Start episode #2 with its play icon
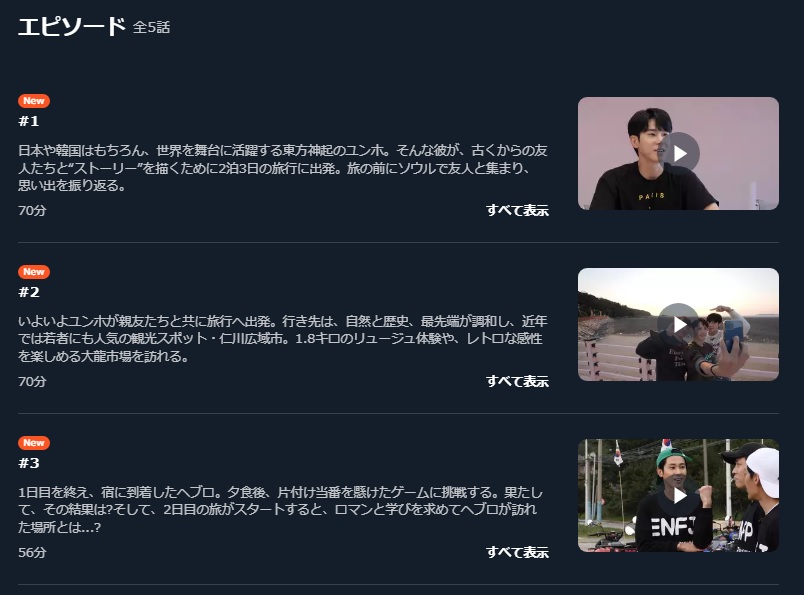Screen dimensions: 804x595 [678, 324]
